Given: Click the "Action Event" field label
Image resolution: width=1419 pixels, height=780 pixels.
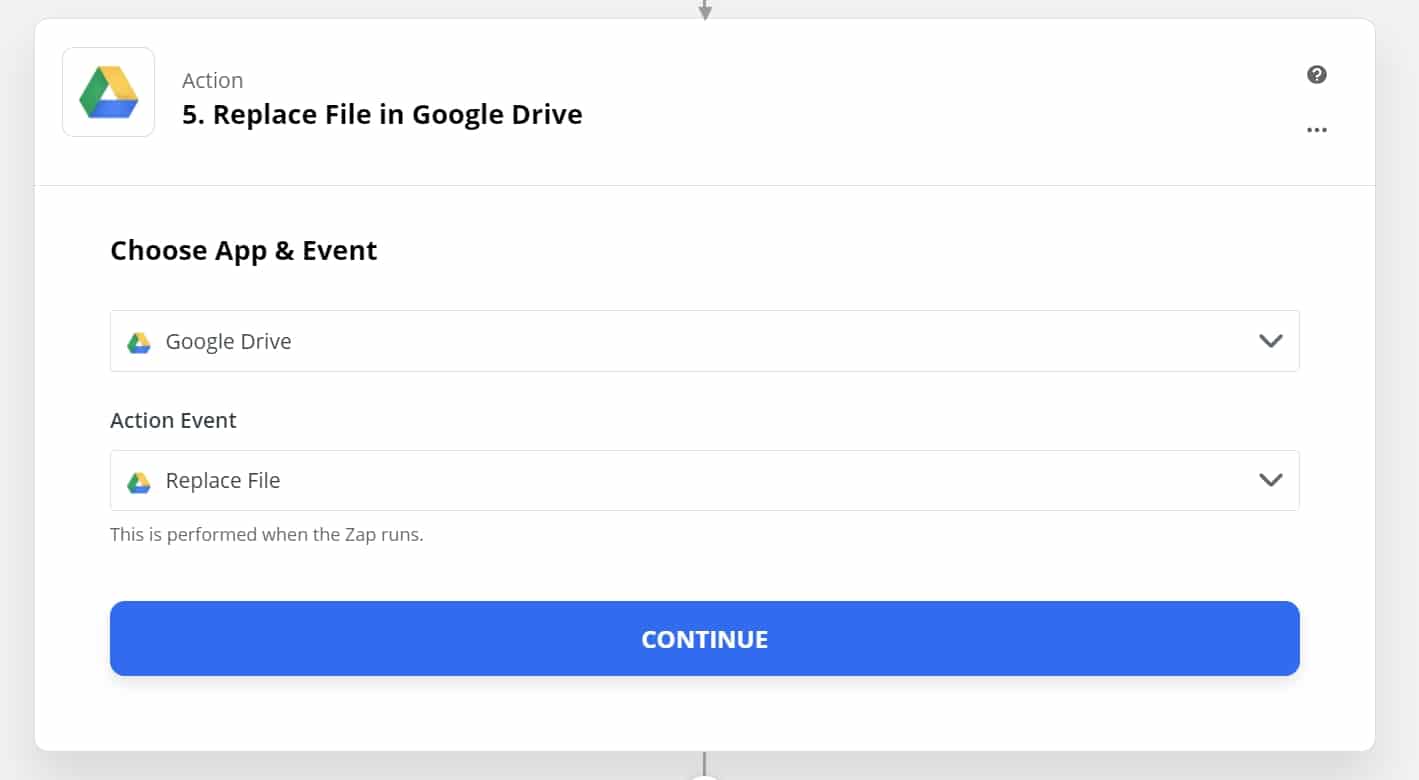Looking at the screenshot, I should [173, 420].
